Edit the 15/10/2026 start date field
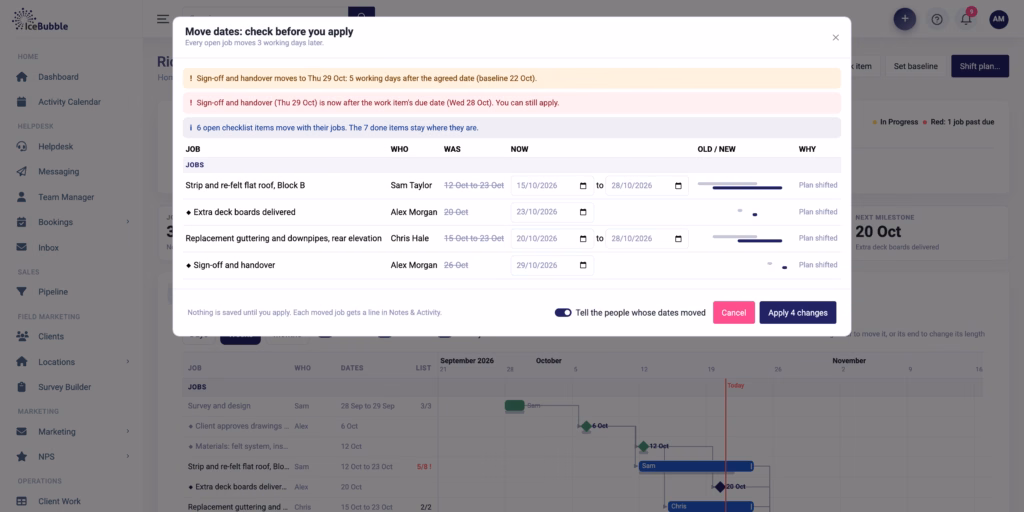The height and width of the screenshot is (512, 1024). [x=552, y=185]
